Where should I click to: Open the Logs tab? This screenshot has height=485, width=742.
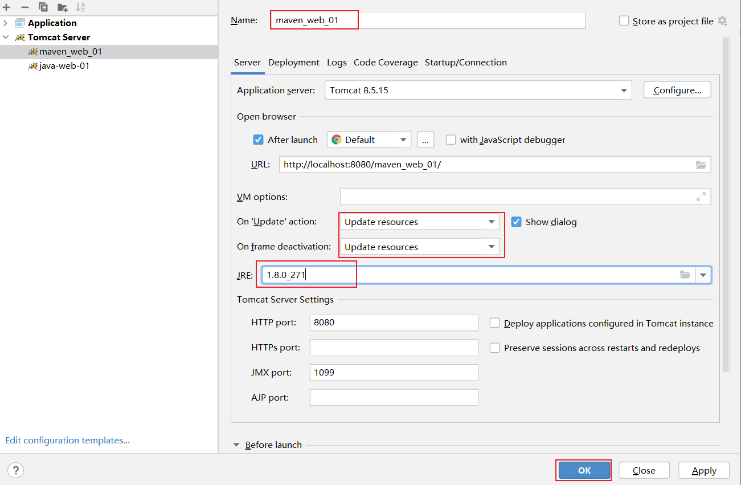[336, 62]
